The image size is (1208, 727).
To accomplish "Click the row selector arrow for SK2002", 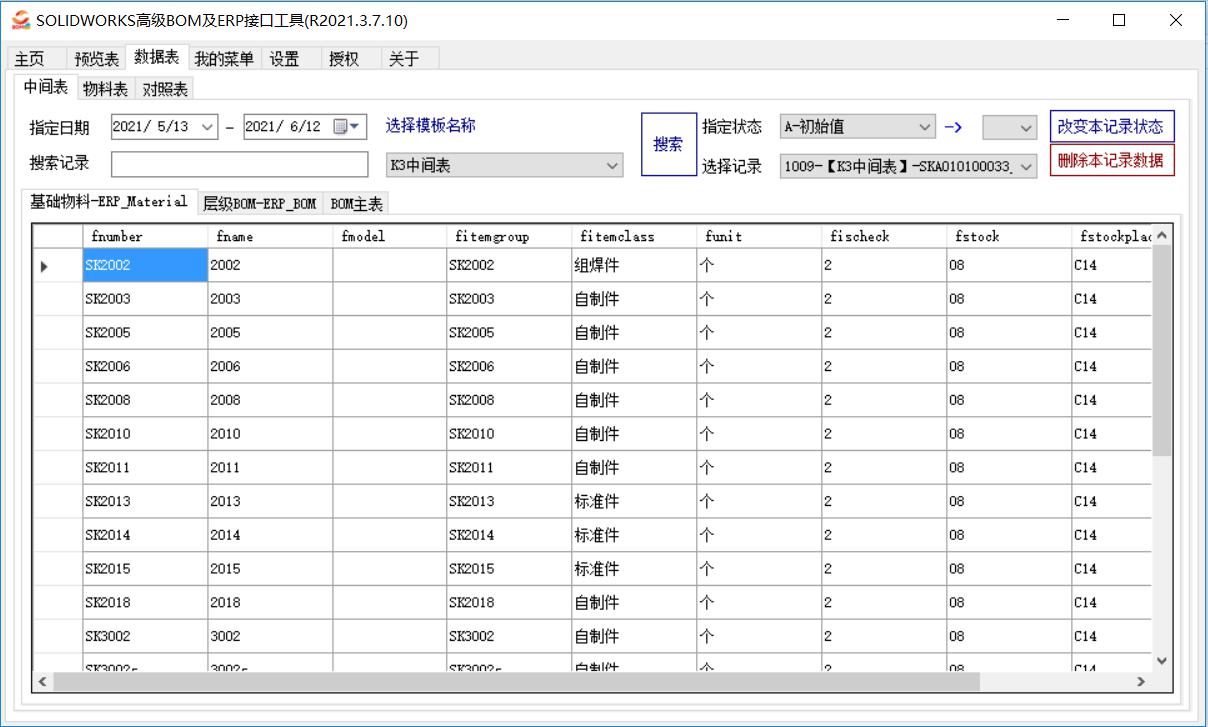I will [x=44, y=266].
